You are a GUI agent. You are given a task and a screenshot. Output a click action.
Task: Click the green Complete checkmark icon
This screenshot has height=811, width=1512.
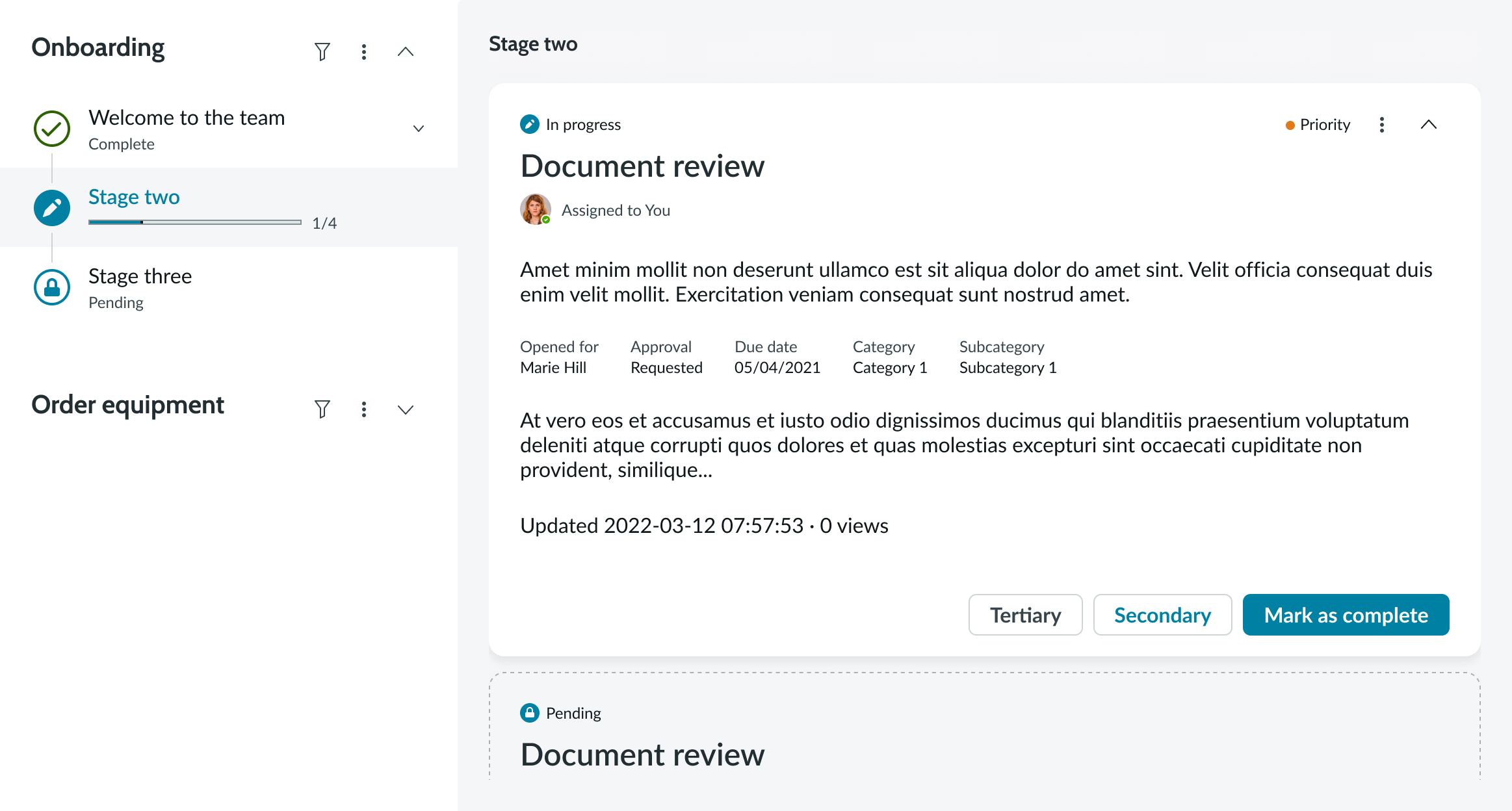52,129
